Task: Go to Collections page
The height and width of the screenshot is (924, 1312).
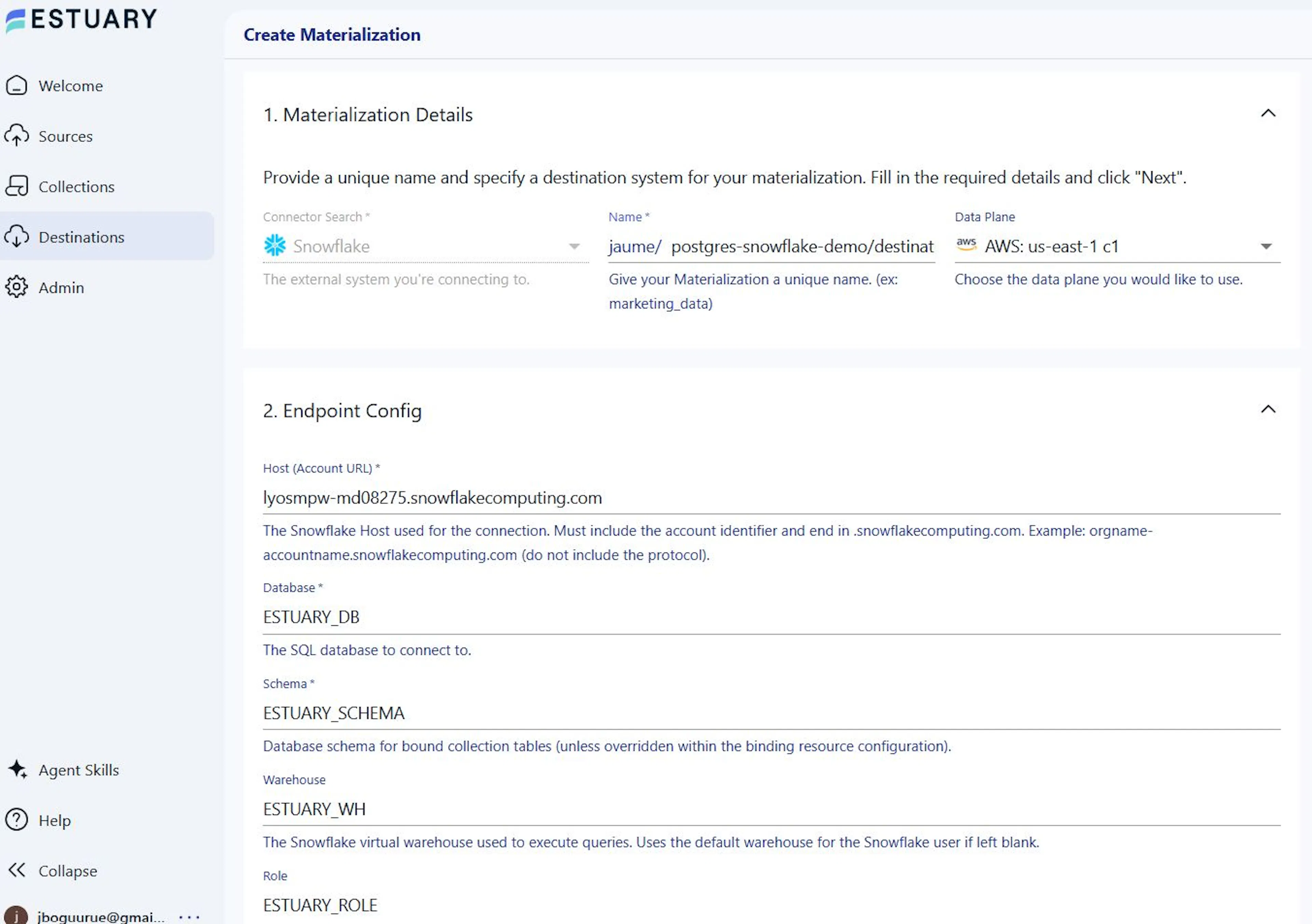Action: (107, 186)
